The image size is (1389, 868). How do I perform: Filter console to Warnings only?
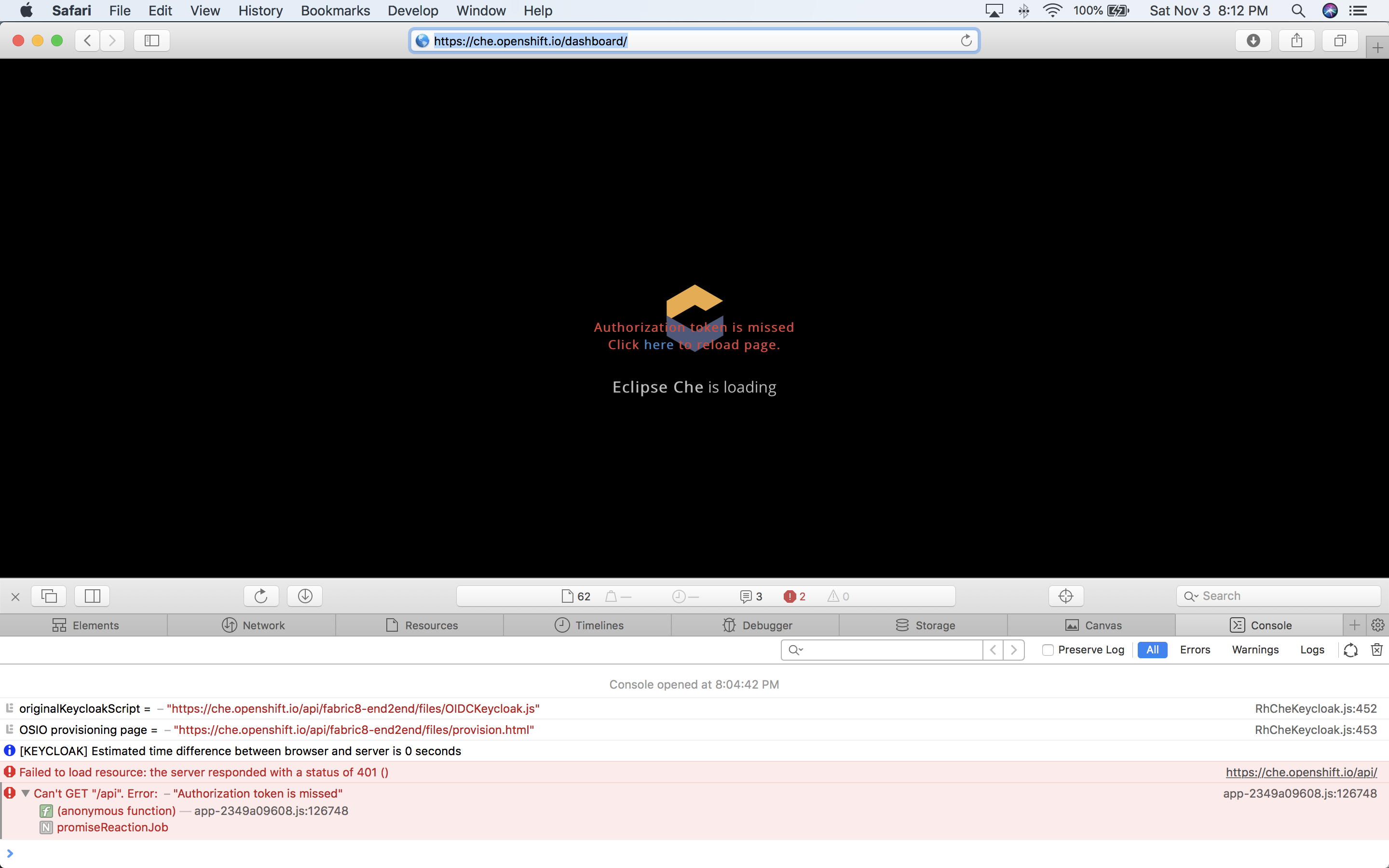pos(1255,650)
